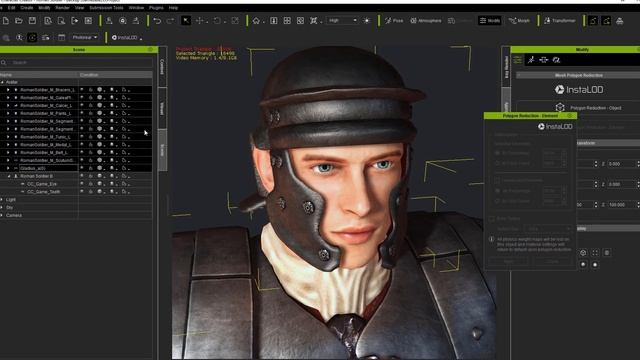Select the CC_Game_Eye tree item

pyautogui.click(x=42, y=184)
